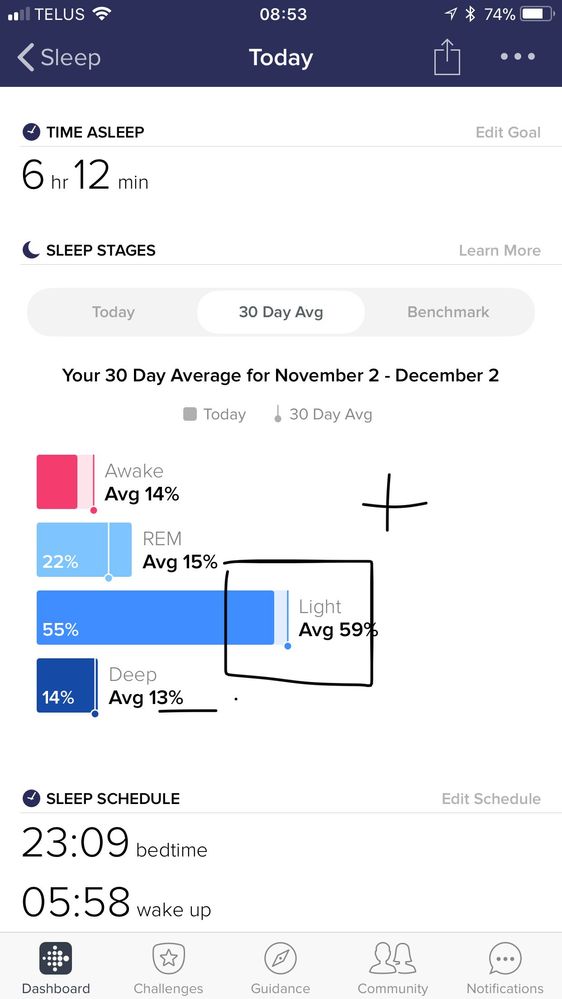Screen dimensions: 562x999
Task: Open the Dashboard tab icon
Action: pos(55,958)
